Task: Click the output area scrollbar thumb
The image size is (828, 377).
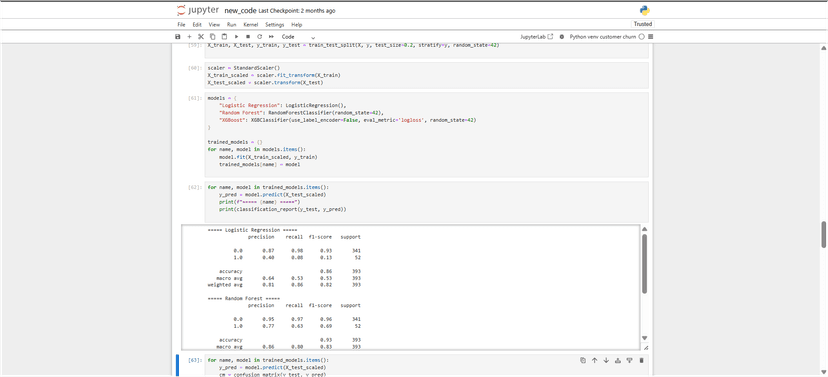Action: tap(644, 263)
